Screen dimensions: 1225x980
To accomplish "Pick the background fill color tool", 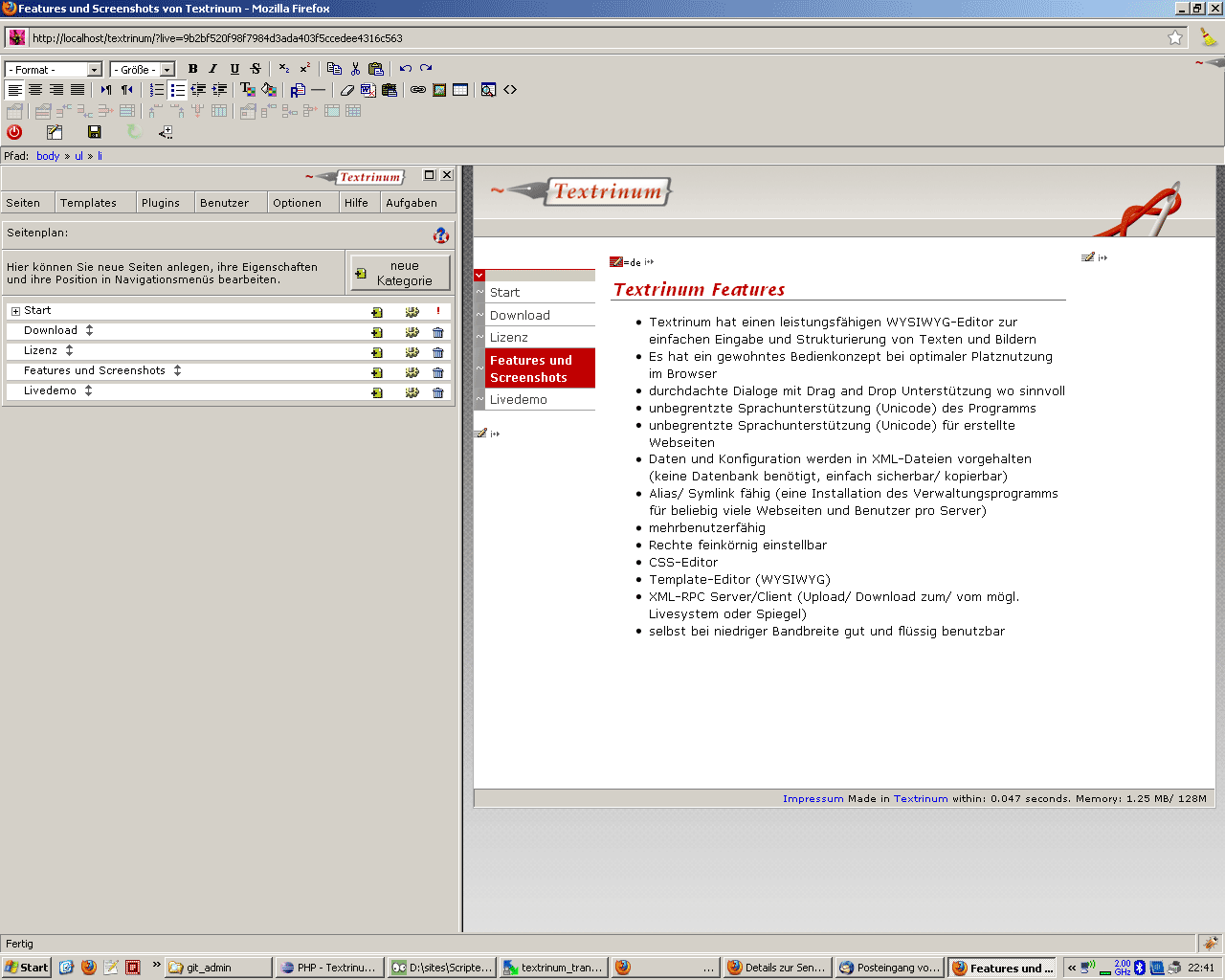I will 269,90.
